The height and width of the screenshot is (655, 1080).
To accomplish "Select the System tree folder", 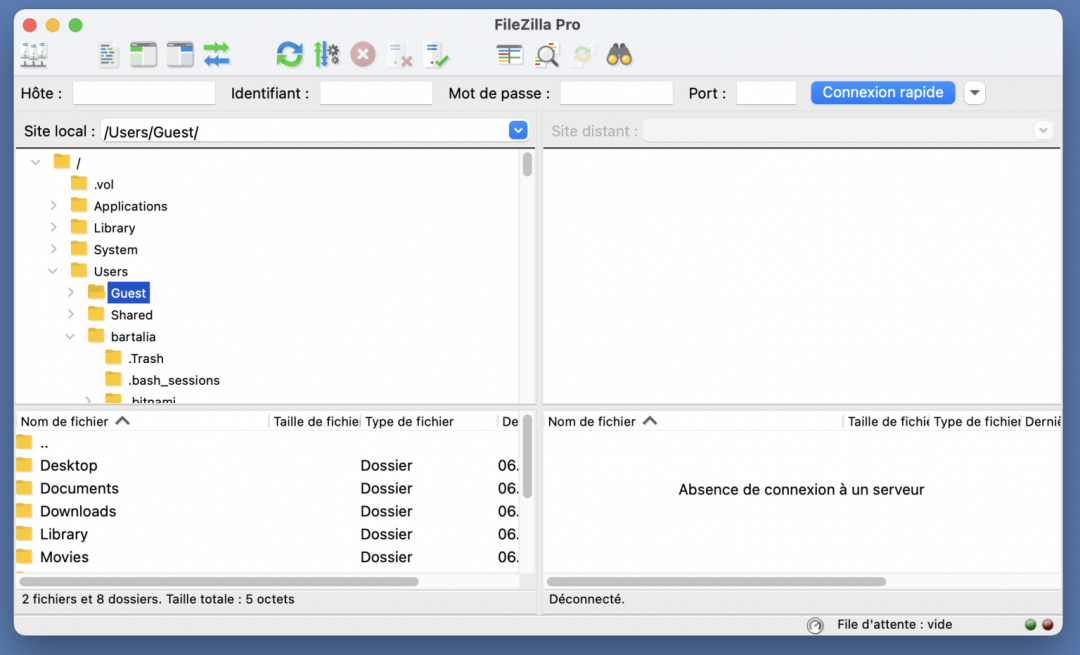I will click(x=116, y=249).
